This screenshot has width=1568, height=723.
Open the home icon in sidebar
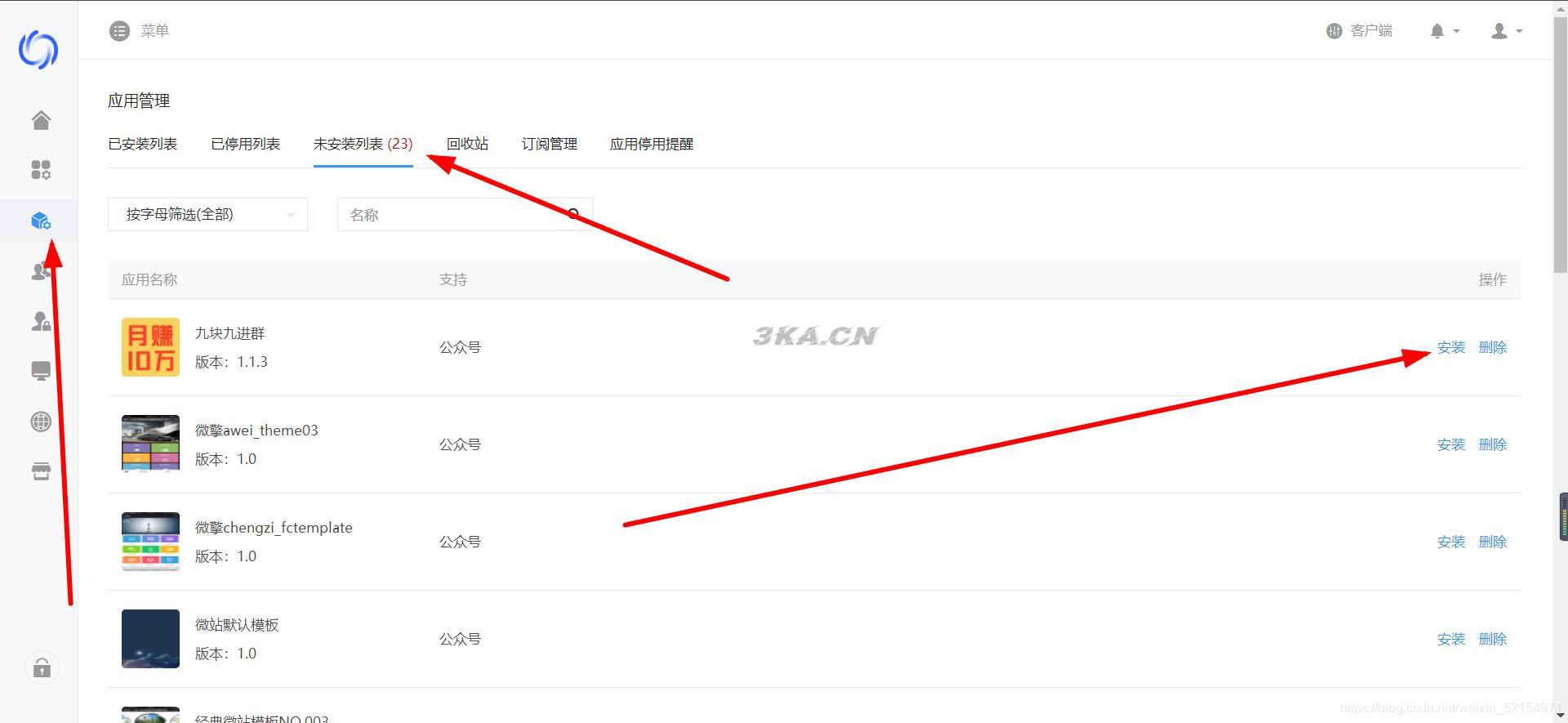pos(41,120)
